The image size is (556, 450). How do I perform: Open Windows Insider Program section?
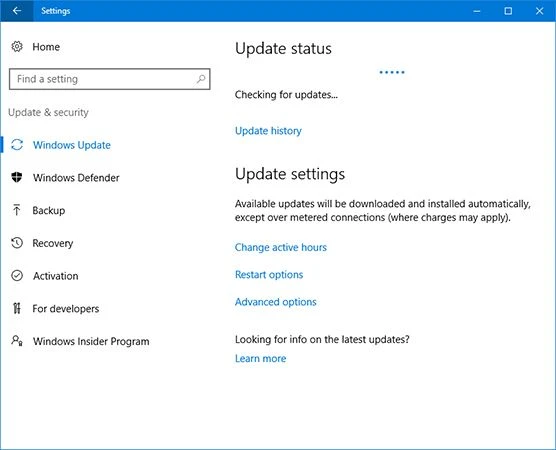tap(91, 341)
